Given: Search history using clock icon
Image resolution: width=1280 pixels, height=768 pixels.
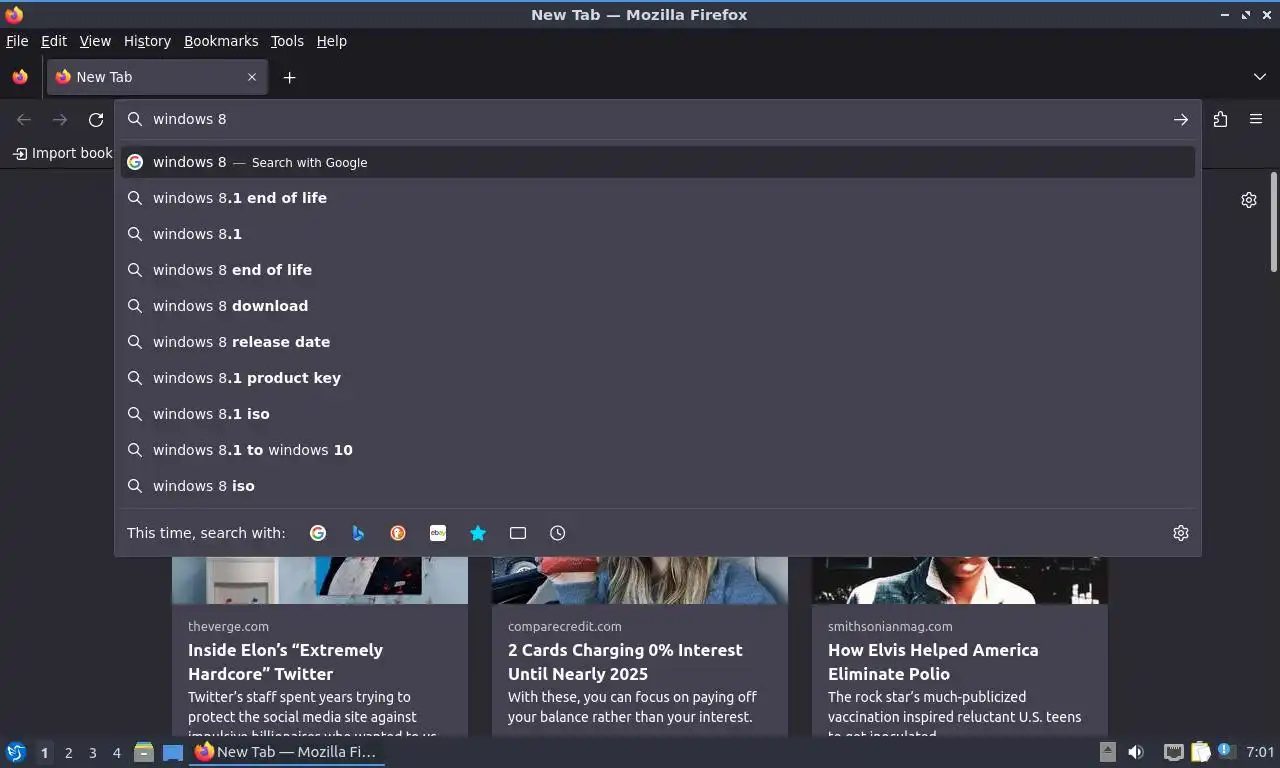Looking at the screenshot, I should [558, 533].
